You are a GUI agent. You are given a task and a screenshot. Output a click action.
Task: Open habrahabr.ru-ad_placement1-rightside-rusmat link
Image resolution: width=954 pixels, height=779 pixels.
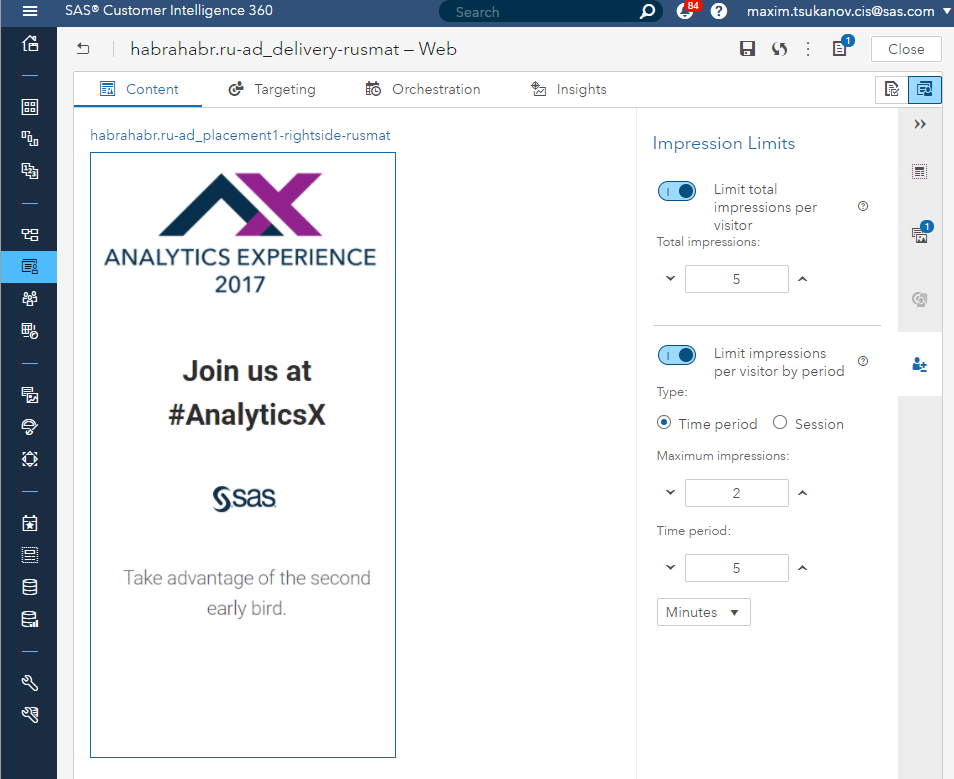240,135
